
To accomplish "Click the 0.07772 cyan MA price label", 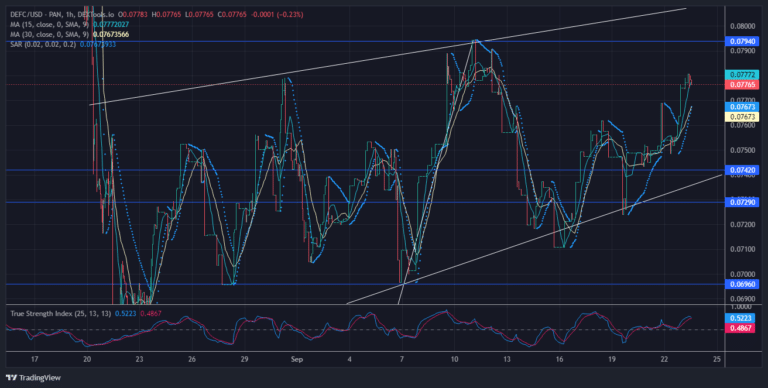I will coord(742,75).
